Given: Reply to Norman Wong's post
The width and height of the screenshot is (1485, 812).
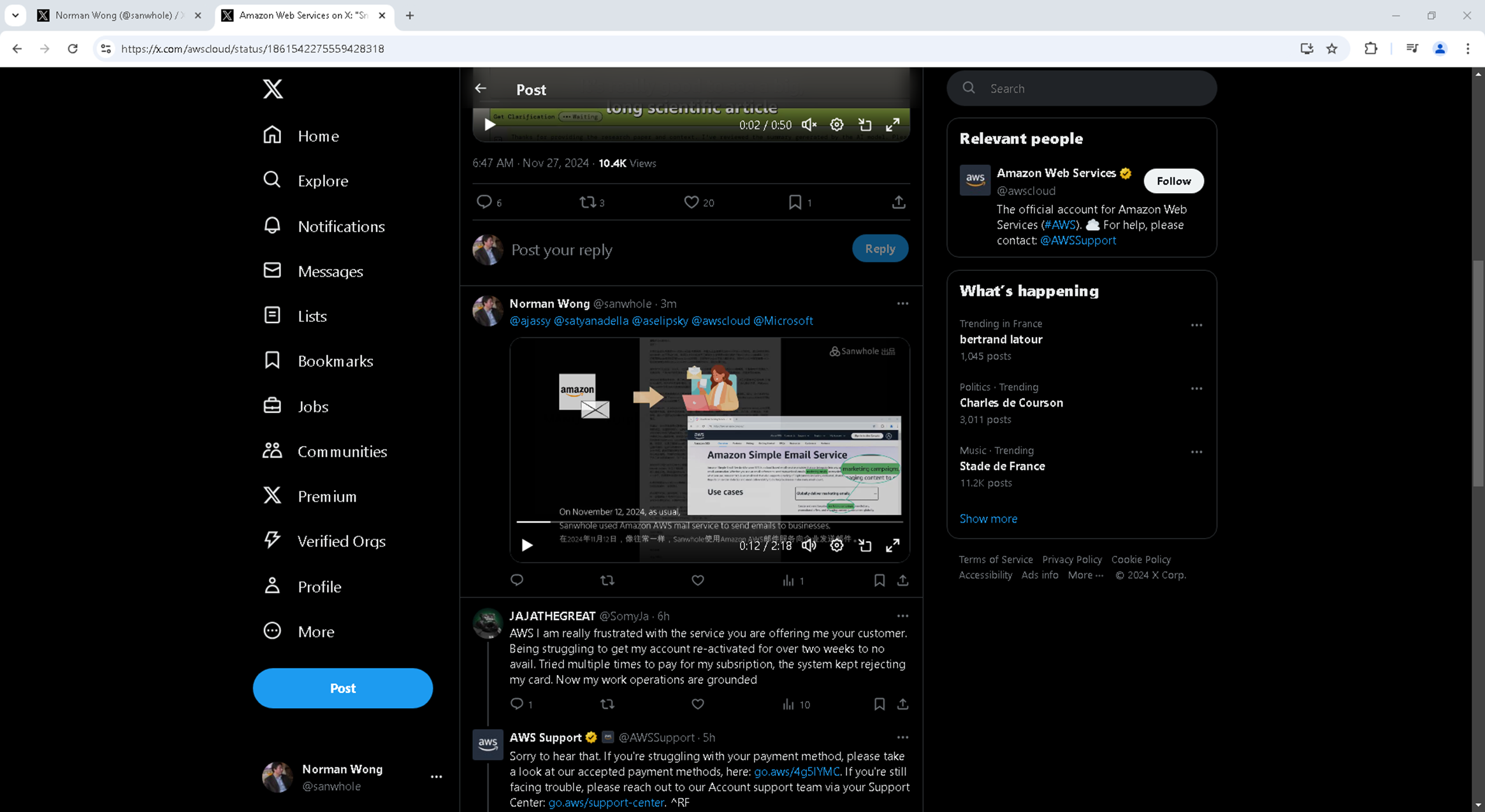Looking at the screenshot, I should [517, 580].
